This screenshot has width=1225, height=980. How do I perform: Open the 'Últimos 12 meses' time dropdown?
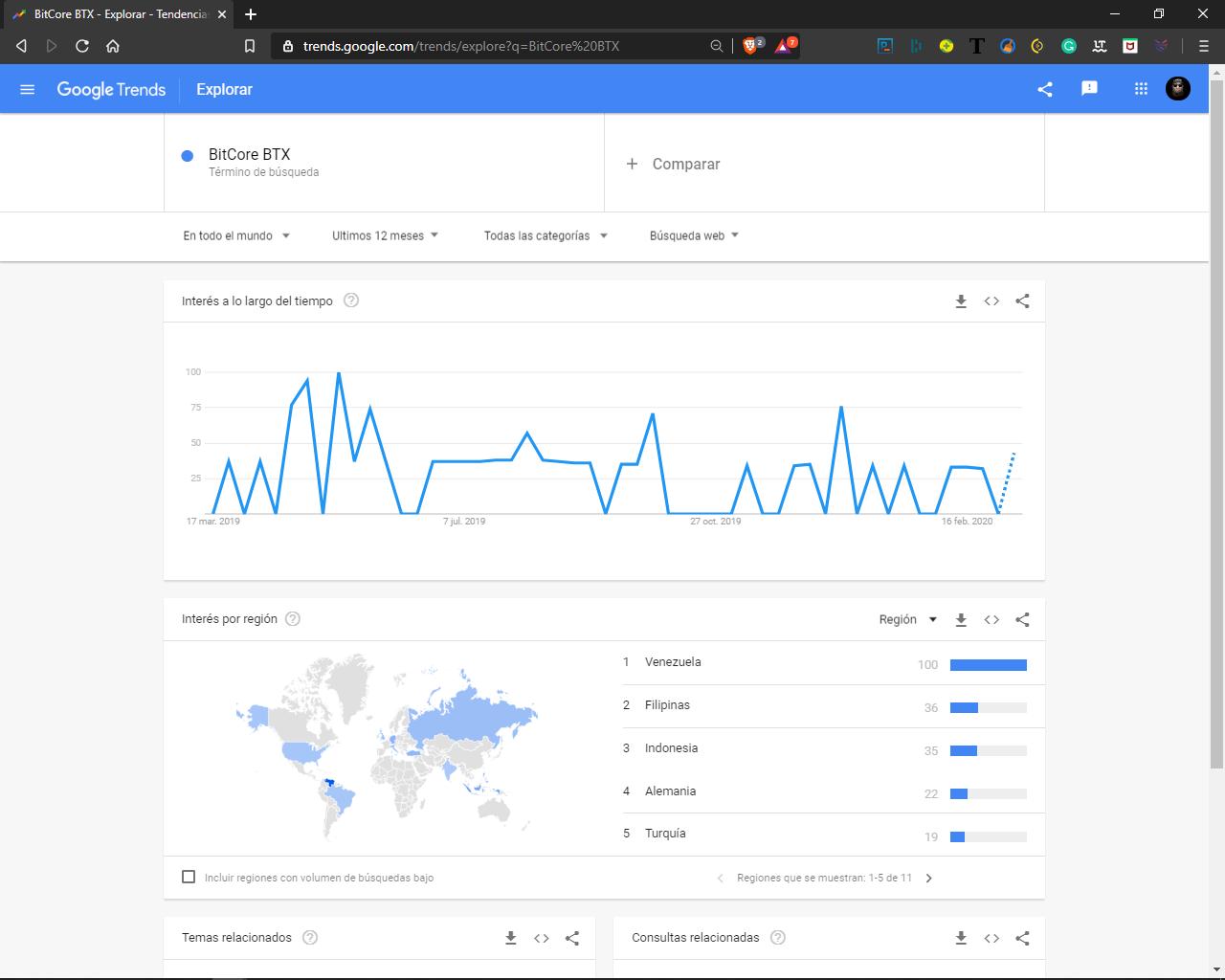point(385,235)
